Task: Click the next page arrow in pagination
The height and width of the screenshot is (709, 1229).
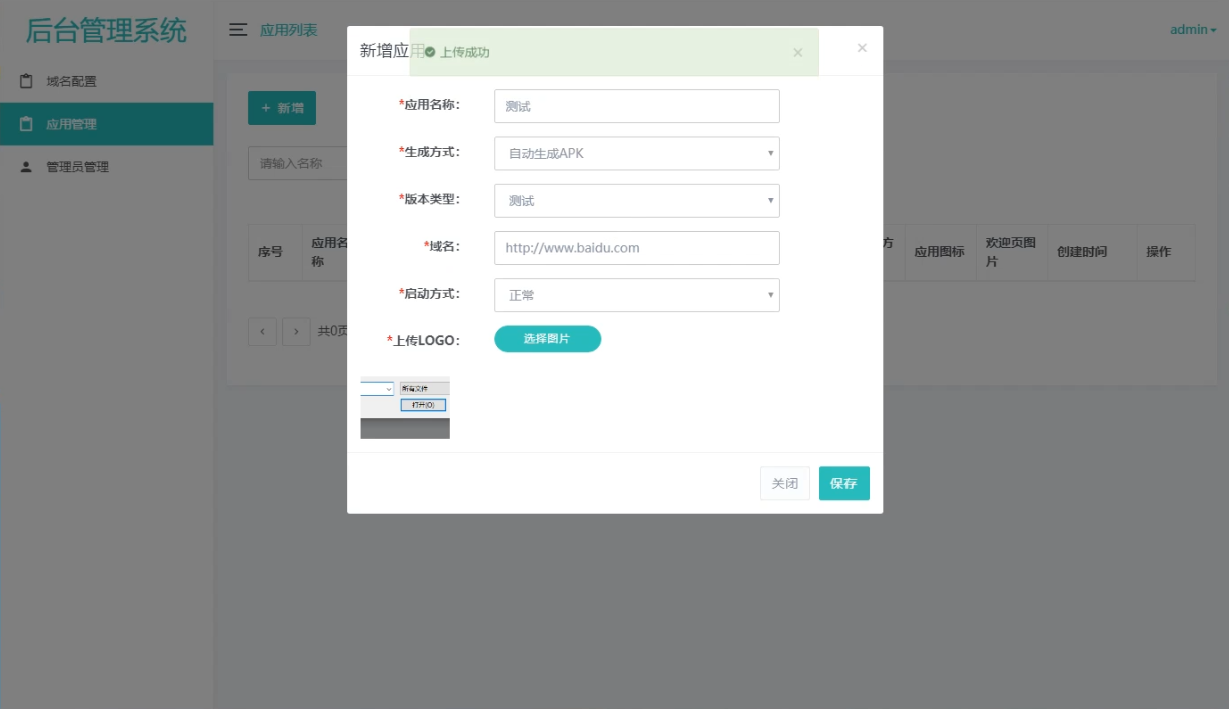Action: 294,331
